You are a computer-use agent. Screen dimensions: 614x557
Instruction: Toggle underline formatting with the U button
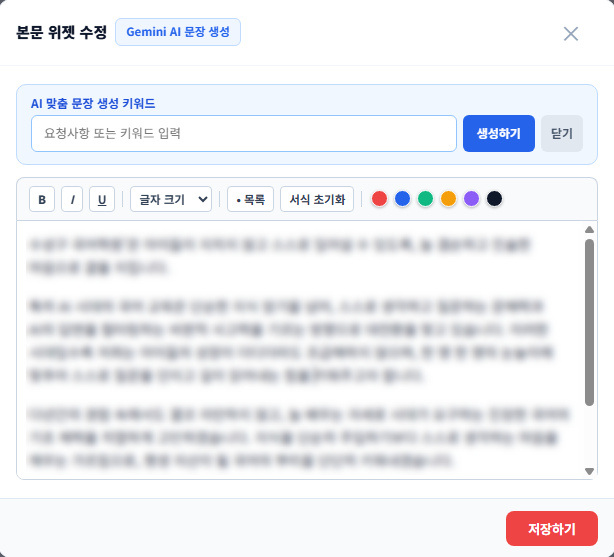click(102, 199)
